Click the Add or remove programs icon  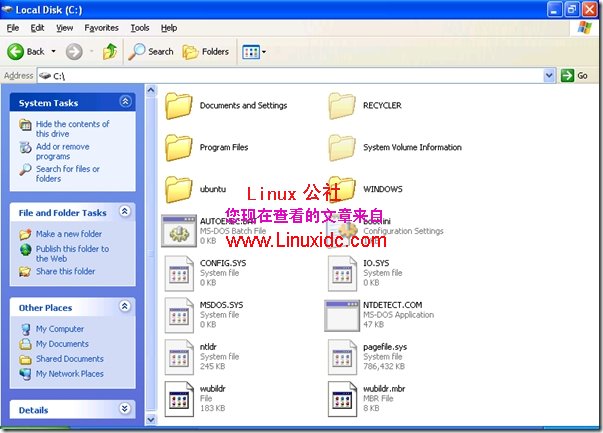click(25, 147)
